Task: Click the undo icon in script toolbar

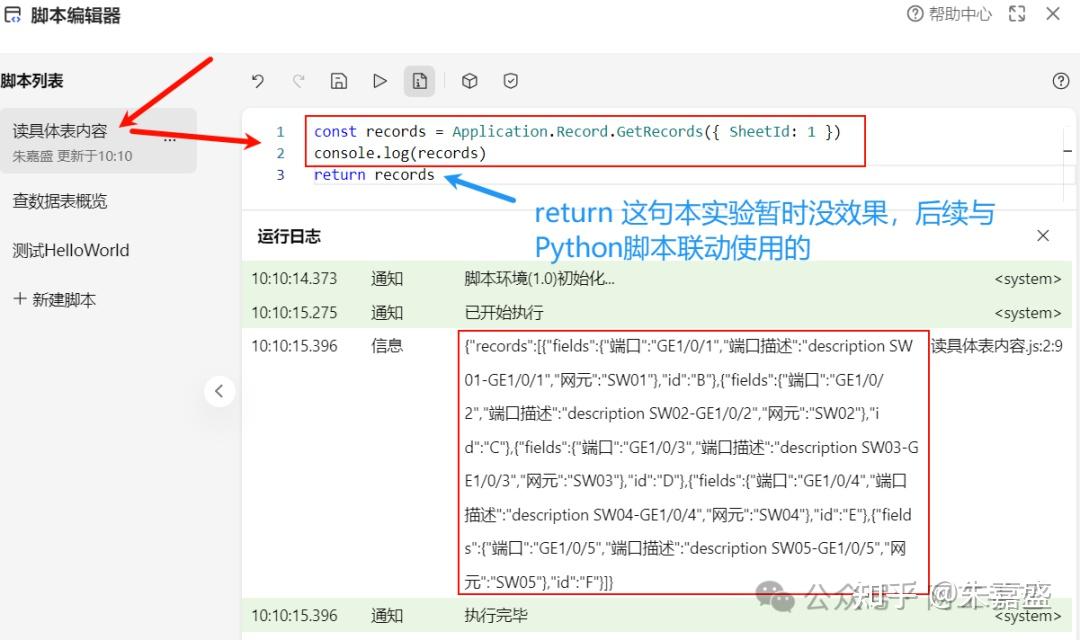Action: 258,81
